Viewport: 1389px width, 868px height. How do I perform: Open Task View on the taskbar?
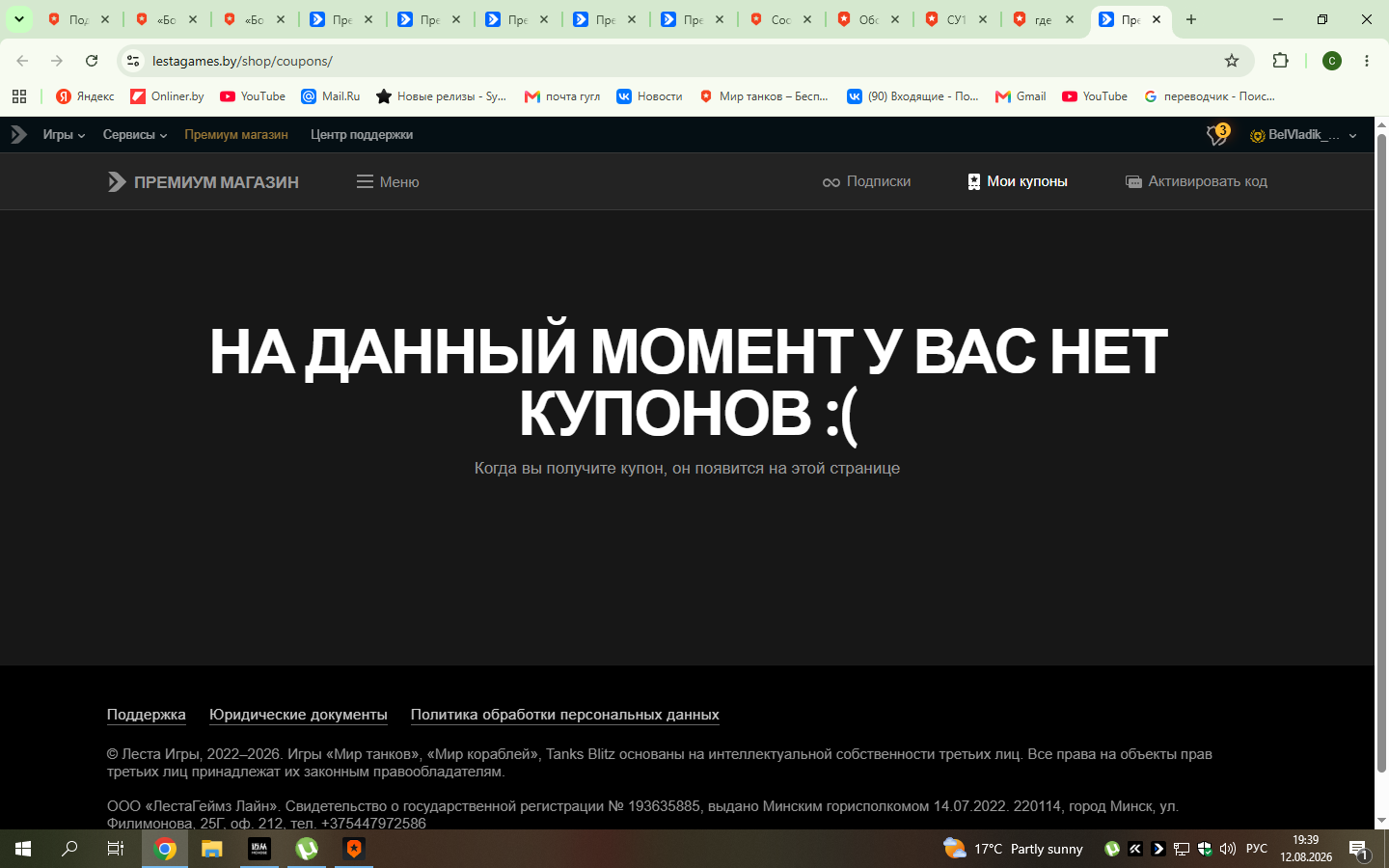(x=116, y=849)
